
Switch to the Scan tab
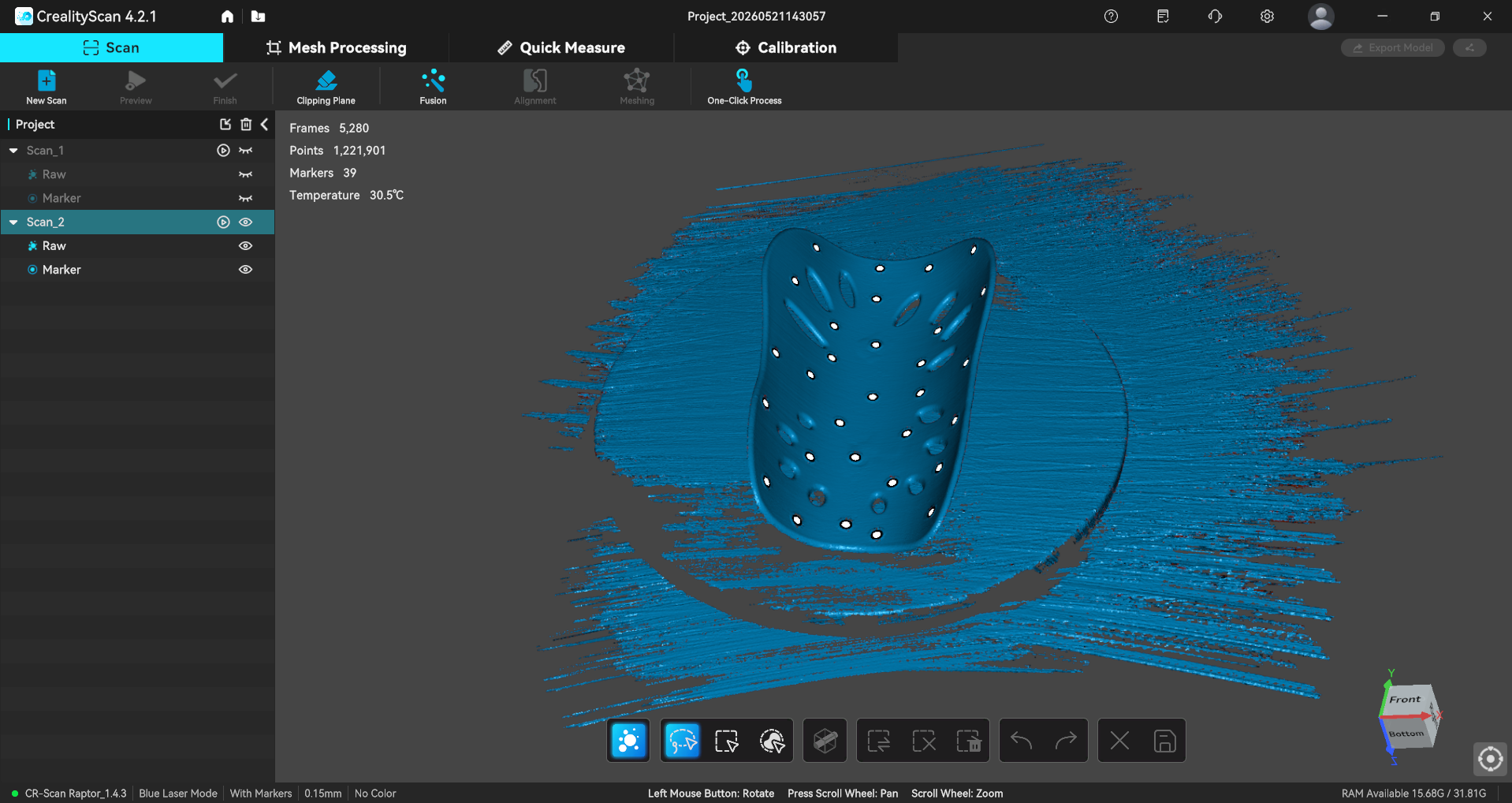click(x=111, y=47)
